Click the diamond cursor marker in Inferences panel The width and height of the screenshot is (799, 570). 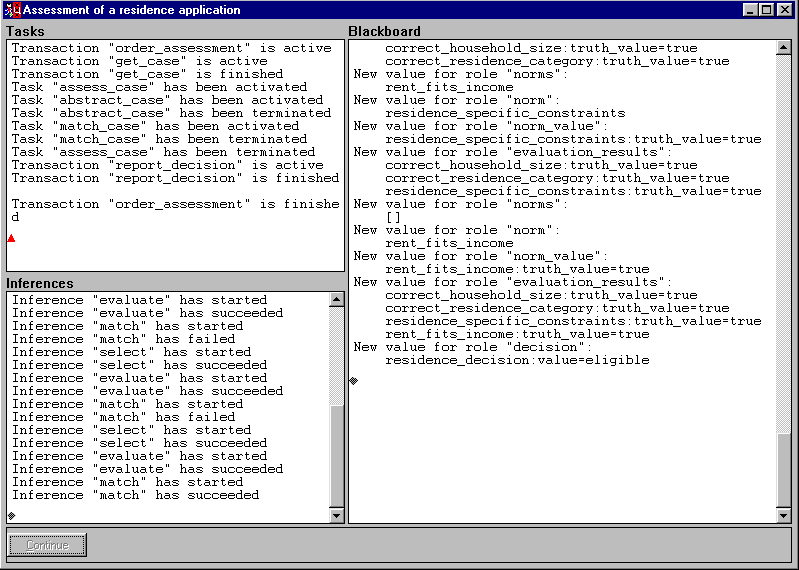12,515
